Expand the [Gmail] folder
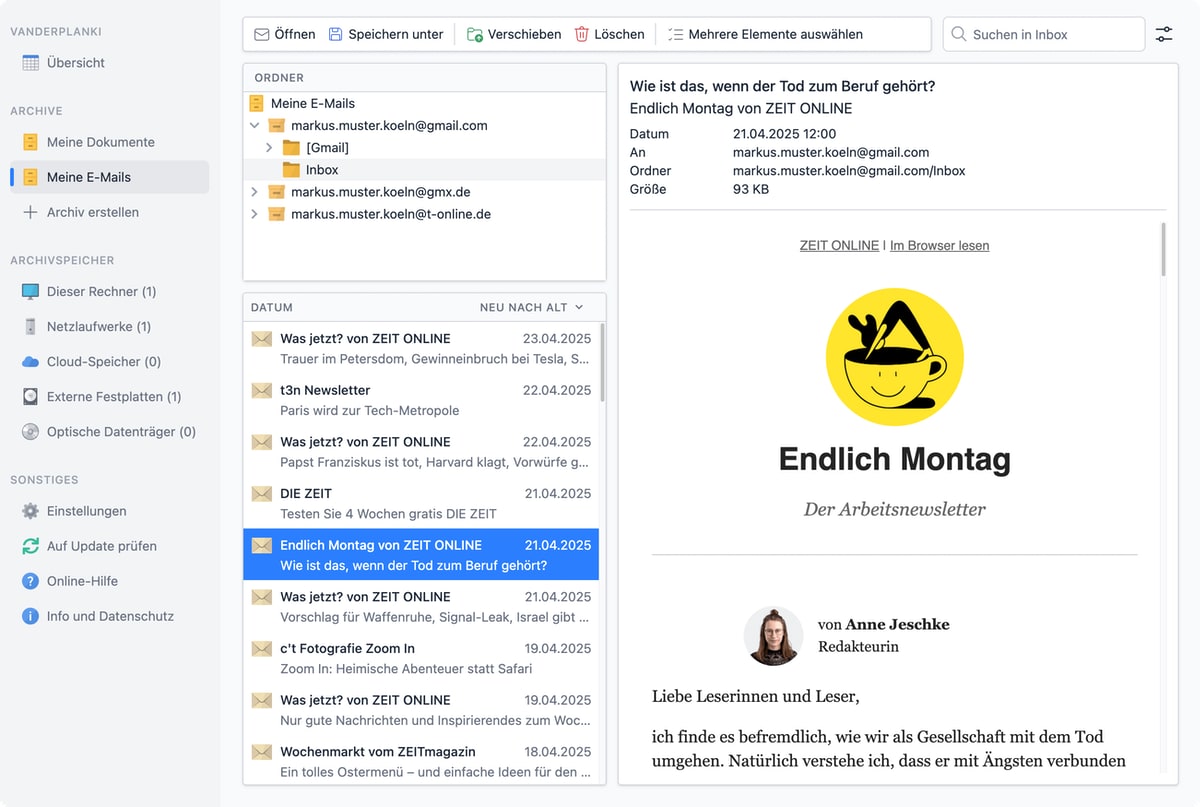1200x807 pixels. pos(269,148)
